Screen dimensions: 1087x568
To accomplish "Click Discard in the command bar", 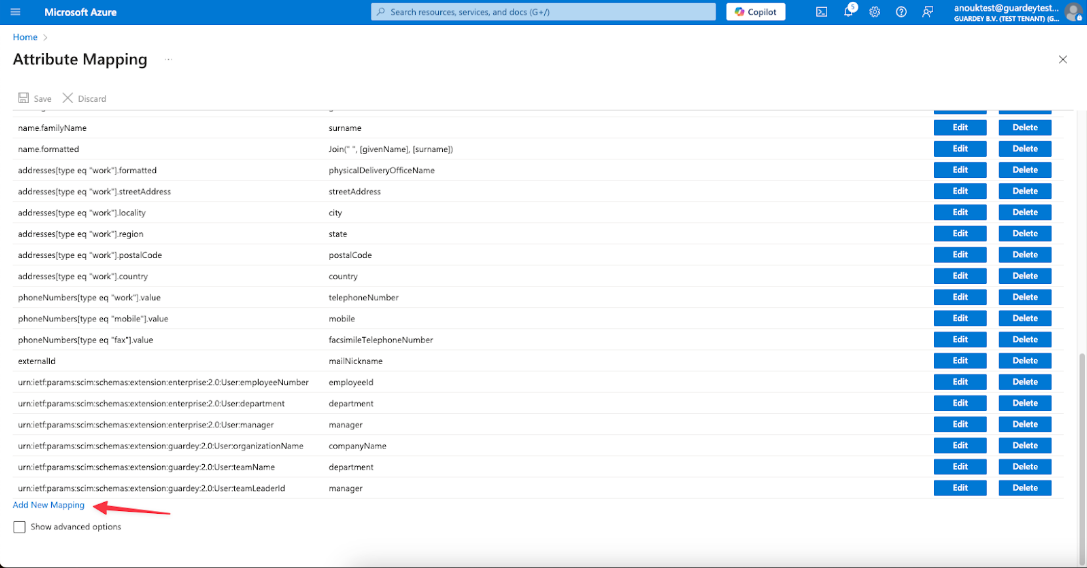I will click(84, 99).
